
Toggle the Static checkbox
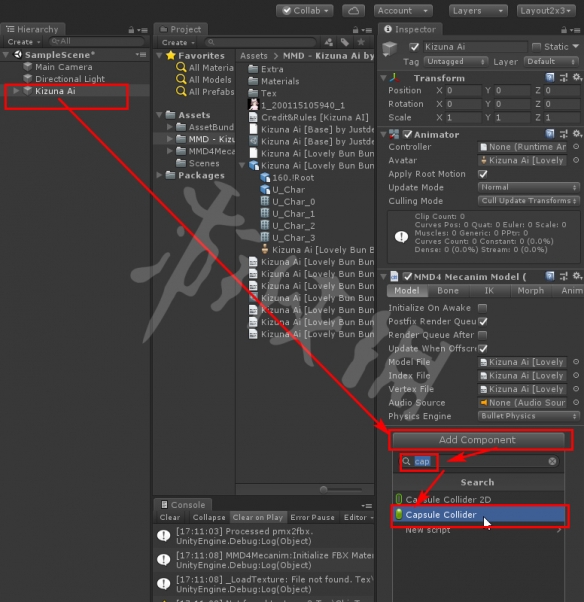(536, 47)
